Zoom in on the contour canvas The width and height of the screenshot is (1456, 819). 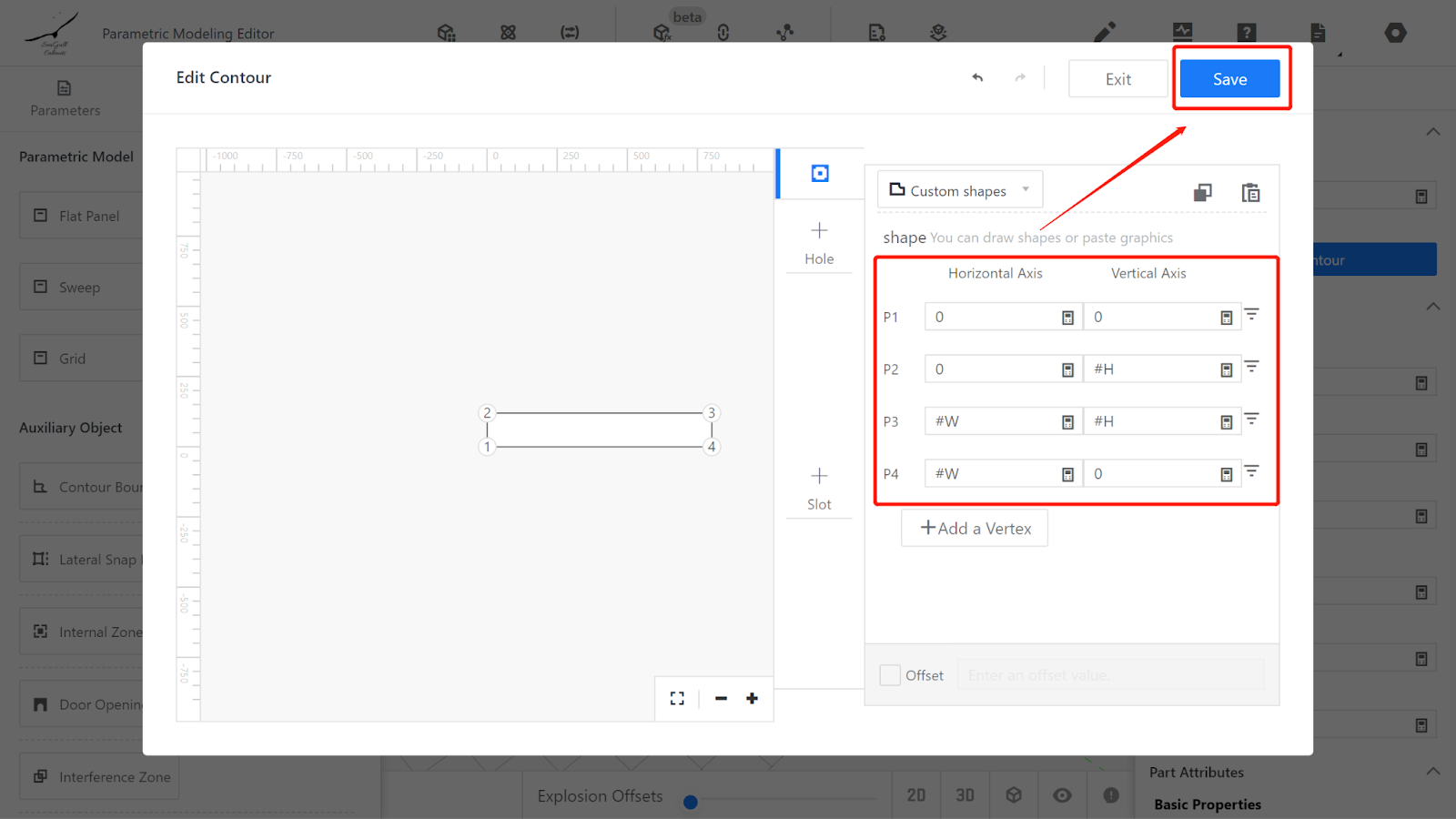tap(752, 698)
